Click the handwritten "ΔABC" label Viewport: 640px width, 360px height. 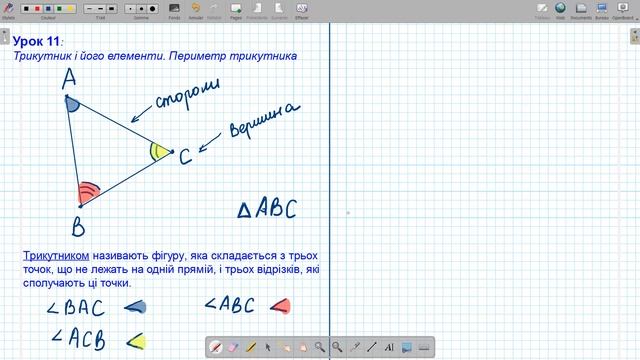(x=267, y=208)
